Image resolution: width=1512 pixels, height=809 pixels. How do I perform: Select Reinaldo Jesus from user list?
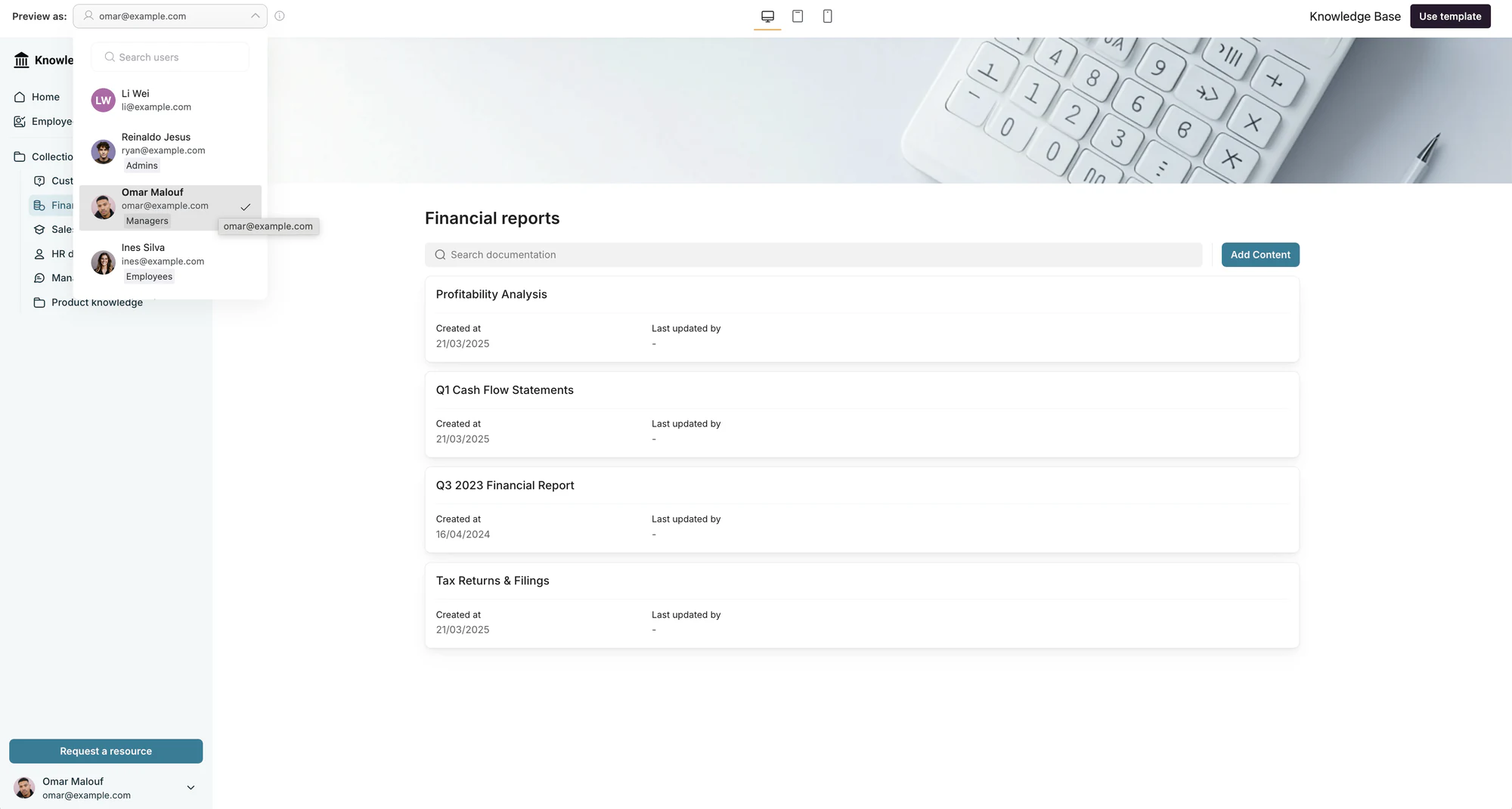pyautogui.click(x=170, y=151)
